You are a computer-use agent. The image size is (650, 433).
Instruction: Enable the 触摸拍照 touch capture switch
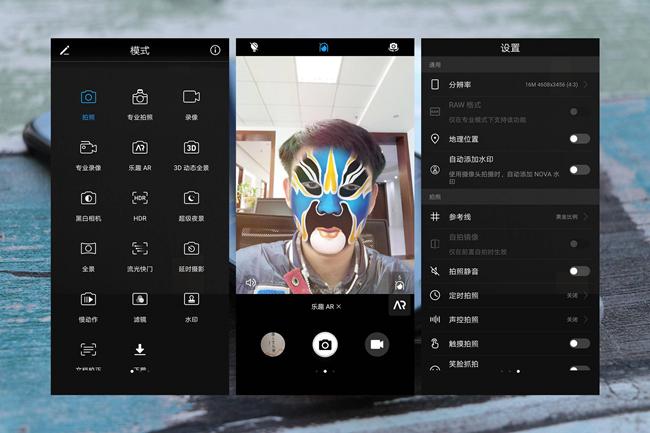tap(580, 343)
